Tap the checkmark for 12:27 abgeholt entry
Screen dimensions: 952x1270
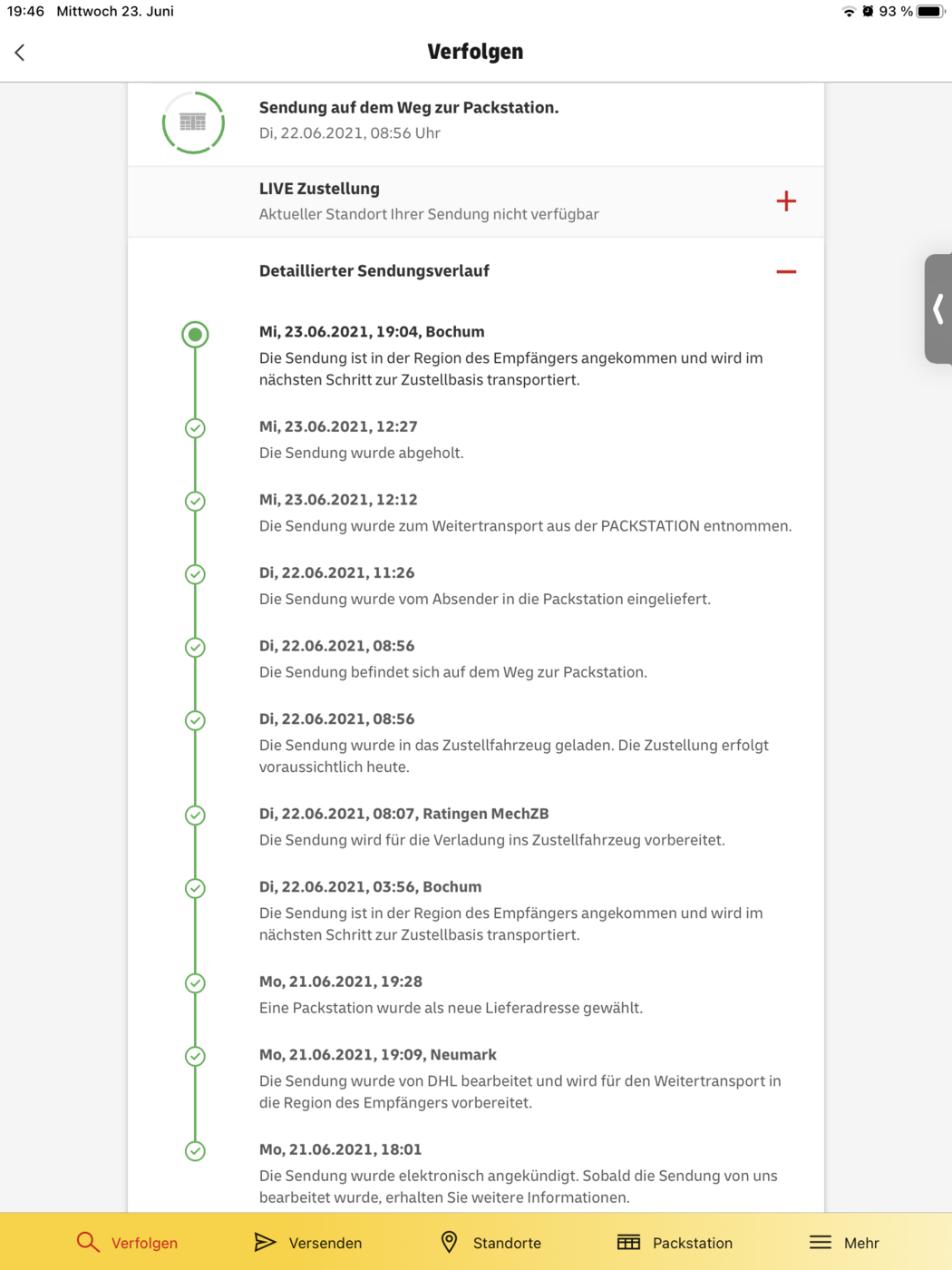195,428
